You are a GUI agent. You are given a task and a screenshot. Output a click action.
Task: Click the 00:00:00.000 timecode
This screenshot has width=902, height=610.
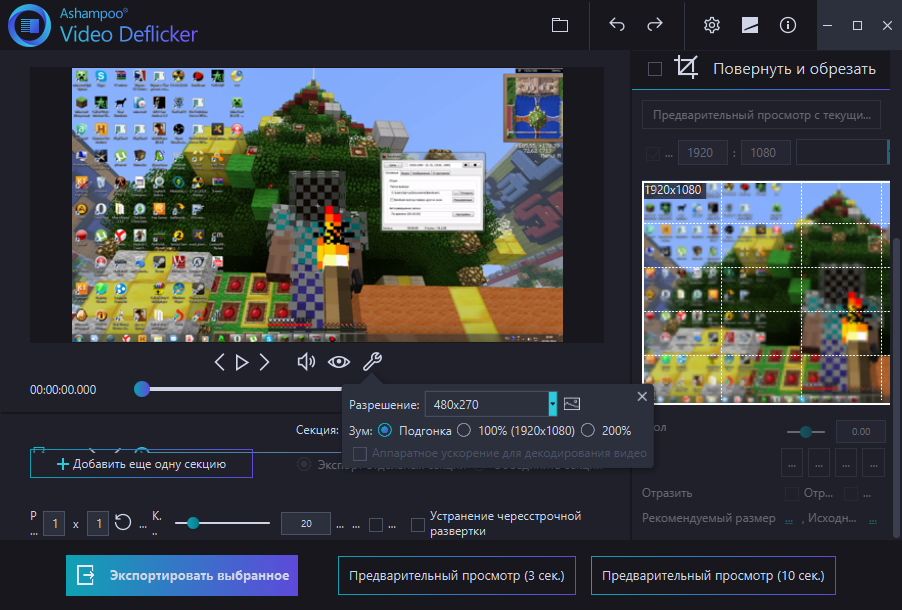63,390
